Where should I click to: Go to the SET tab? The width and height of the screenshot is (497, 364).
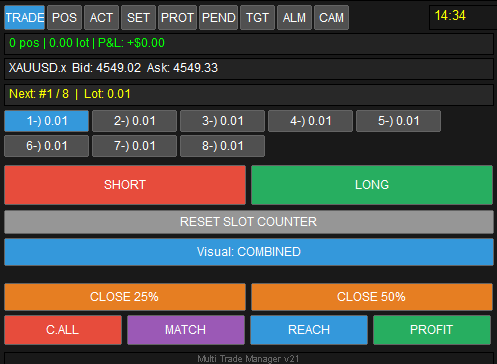(138, 18)
